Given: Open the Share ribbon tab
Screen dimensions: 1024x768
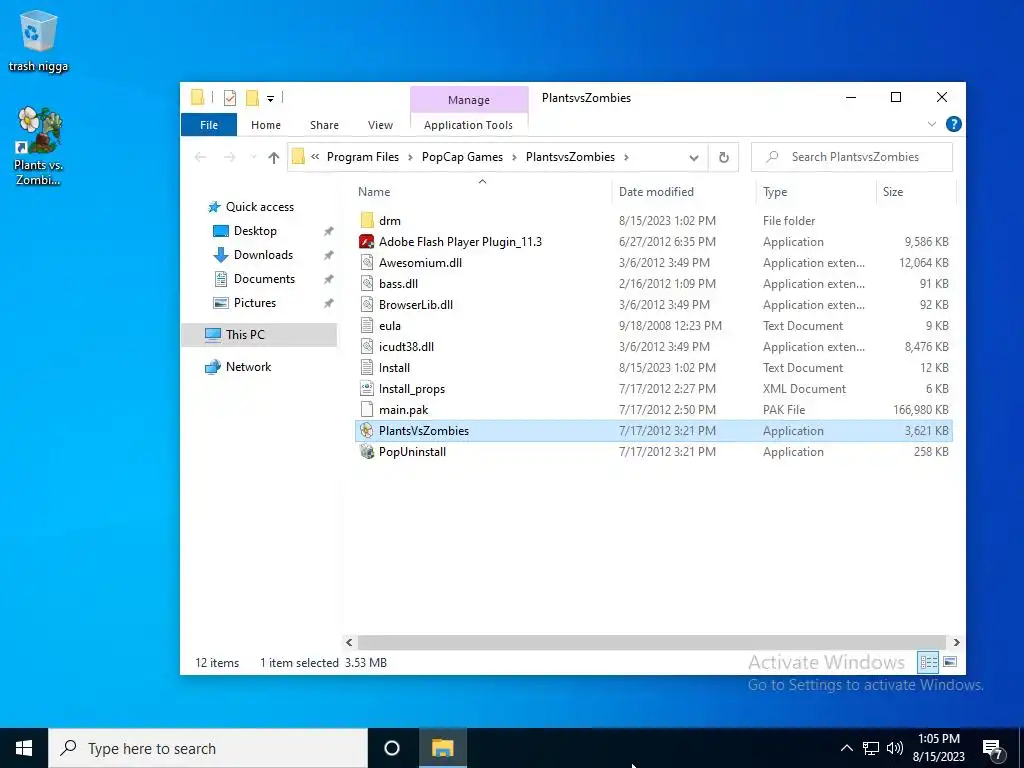Looking at the screenshot, I should (324, 125).
